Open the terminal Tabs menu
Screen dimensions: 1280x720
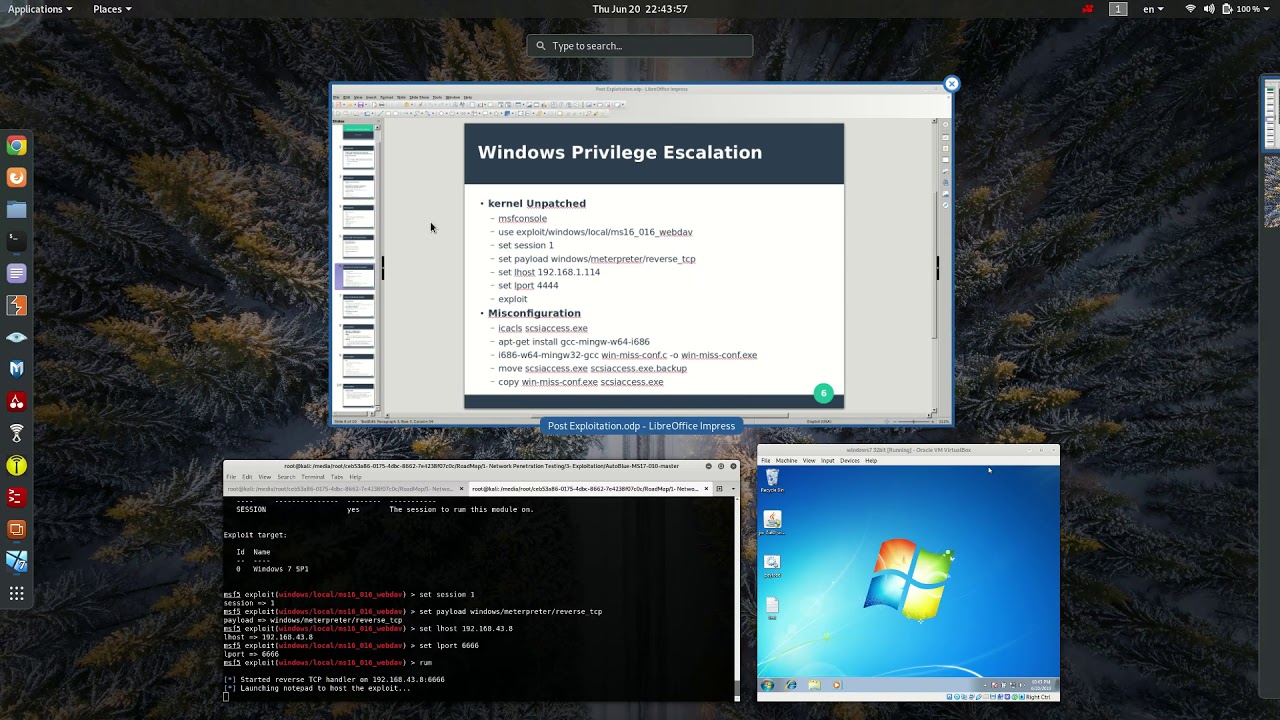[x=336, y=477]
